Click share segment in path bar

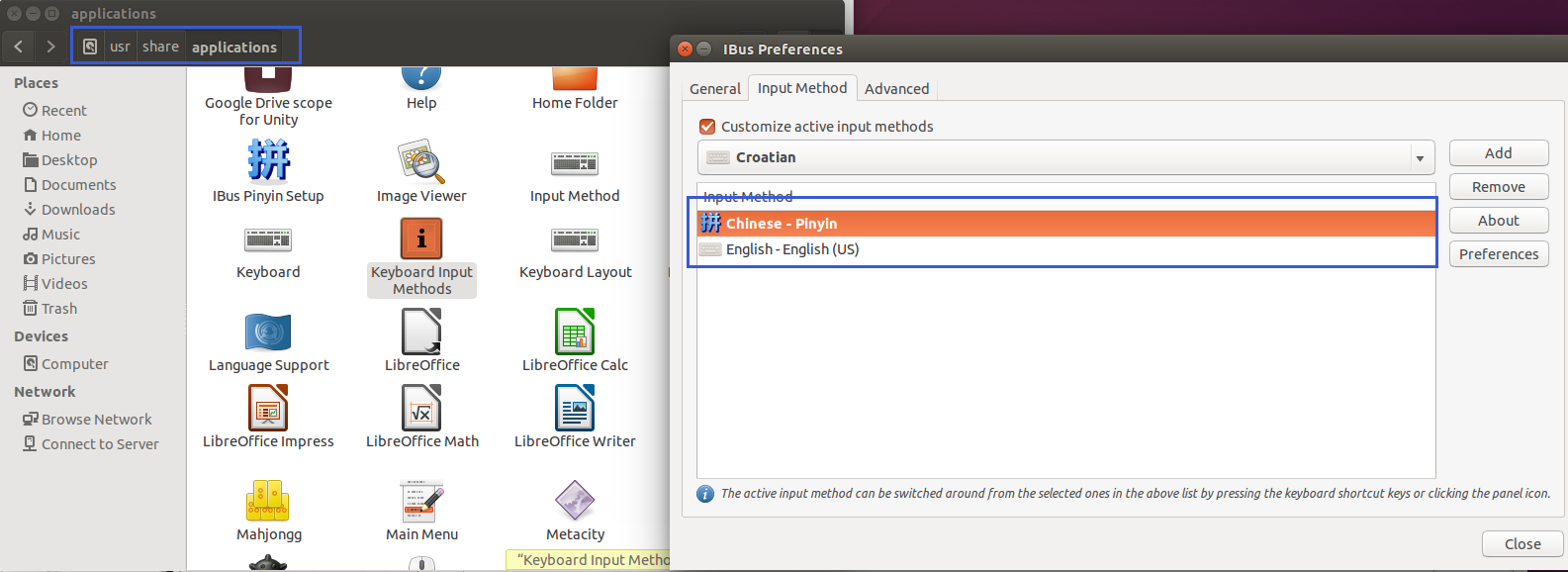(160, 47)
